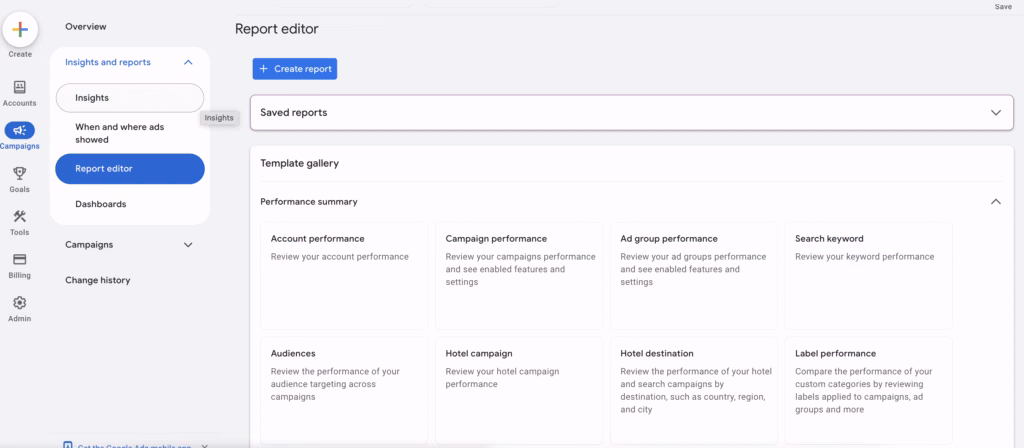Click the colorful plus Create icon
Viewport: 1024px width, 448px height.
[x=20, y=30]
